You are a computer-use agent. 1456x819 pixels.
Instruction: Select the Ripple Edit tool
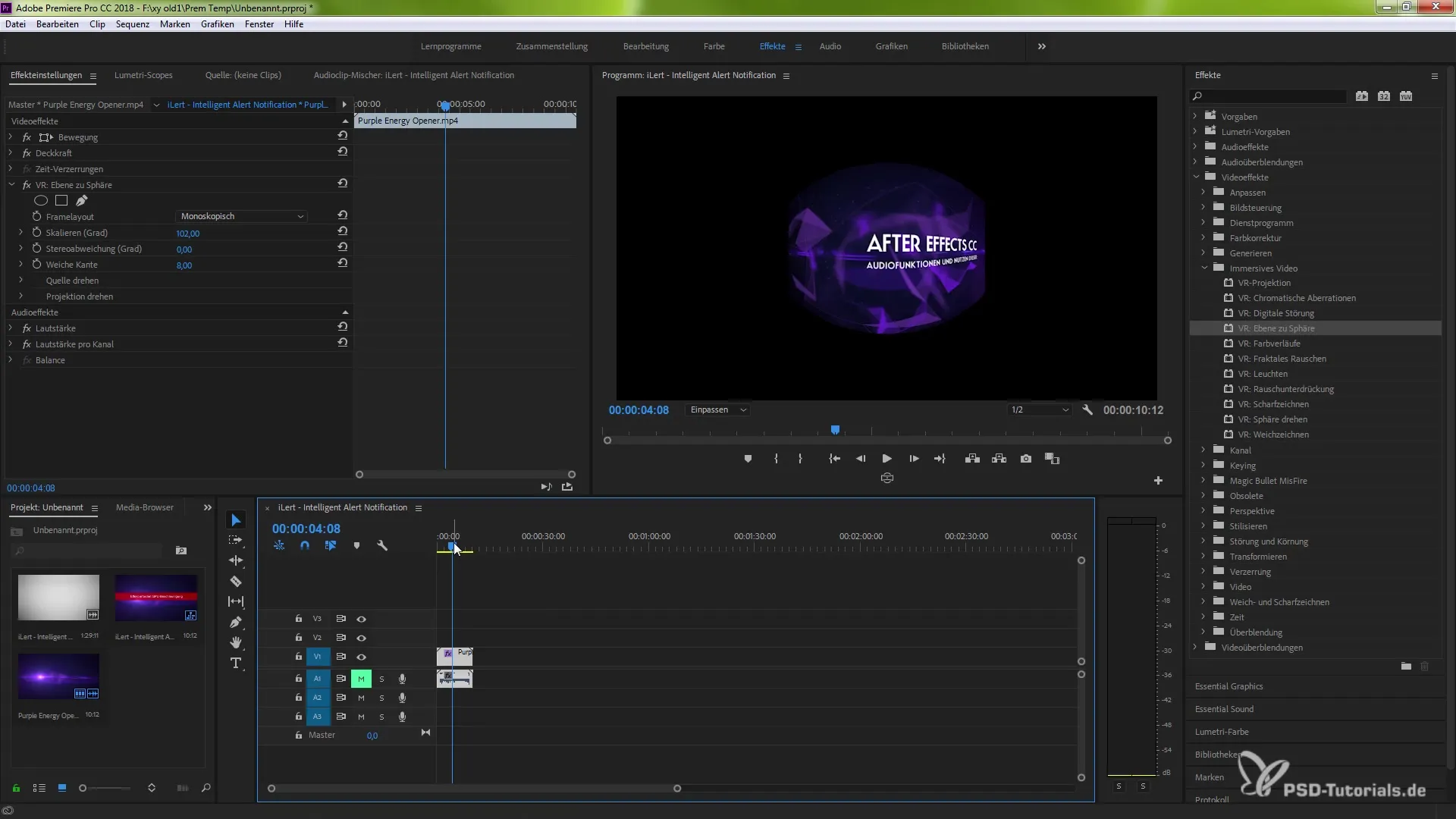pyautogui.click(x=236, y=560)
